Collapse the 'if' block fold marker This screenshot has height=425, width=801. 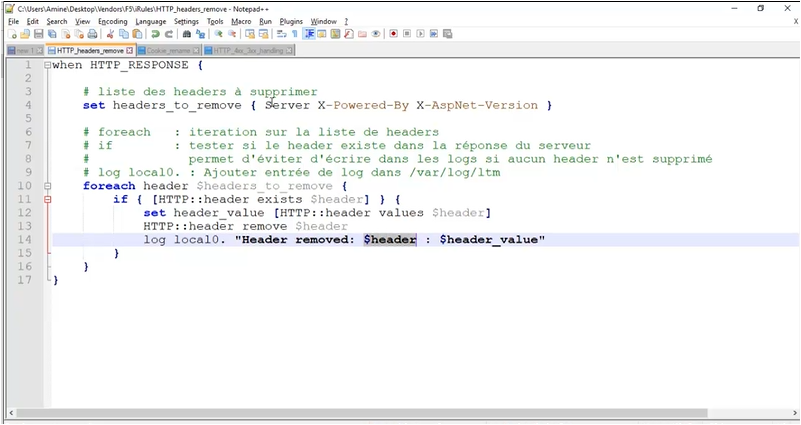point(47,200)
